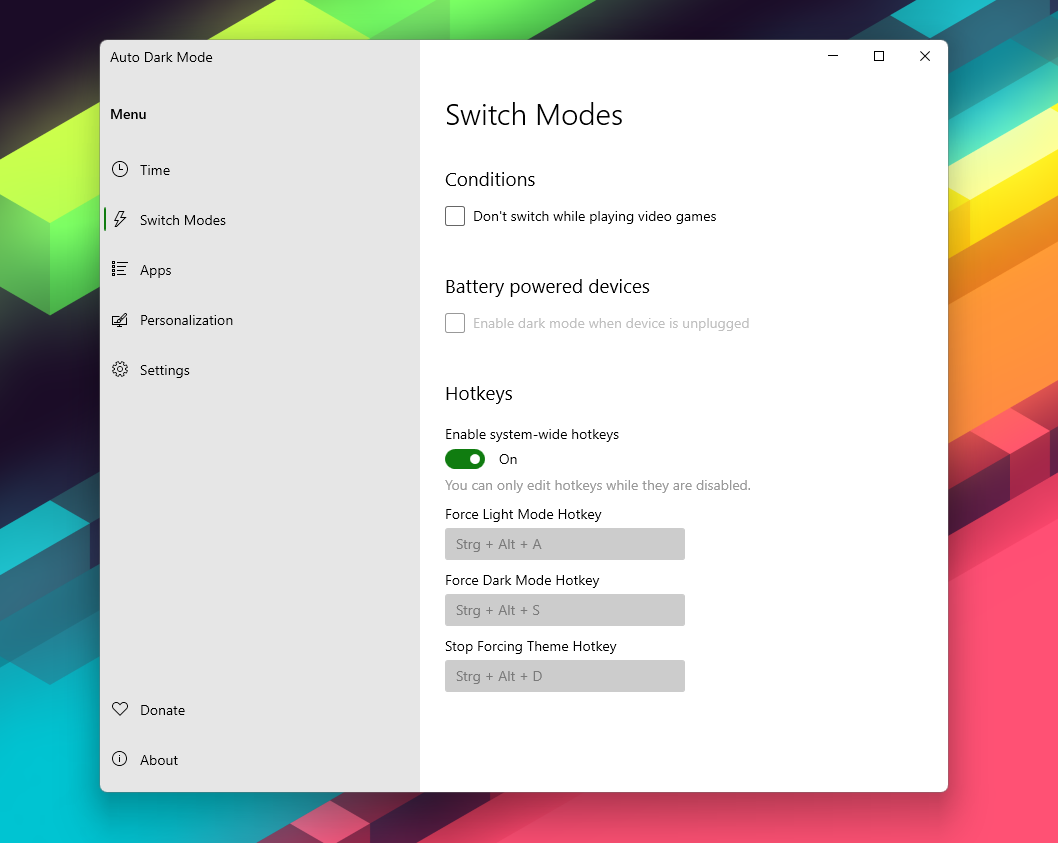
Task: Close the Auto Dark Mode window
Action: [x=924, y=56]
